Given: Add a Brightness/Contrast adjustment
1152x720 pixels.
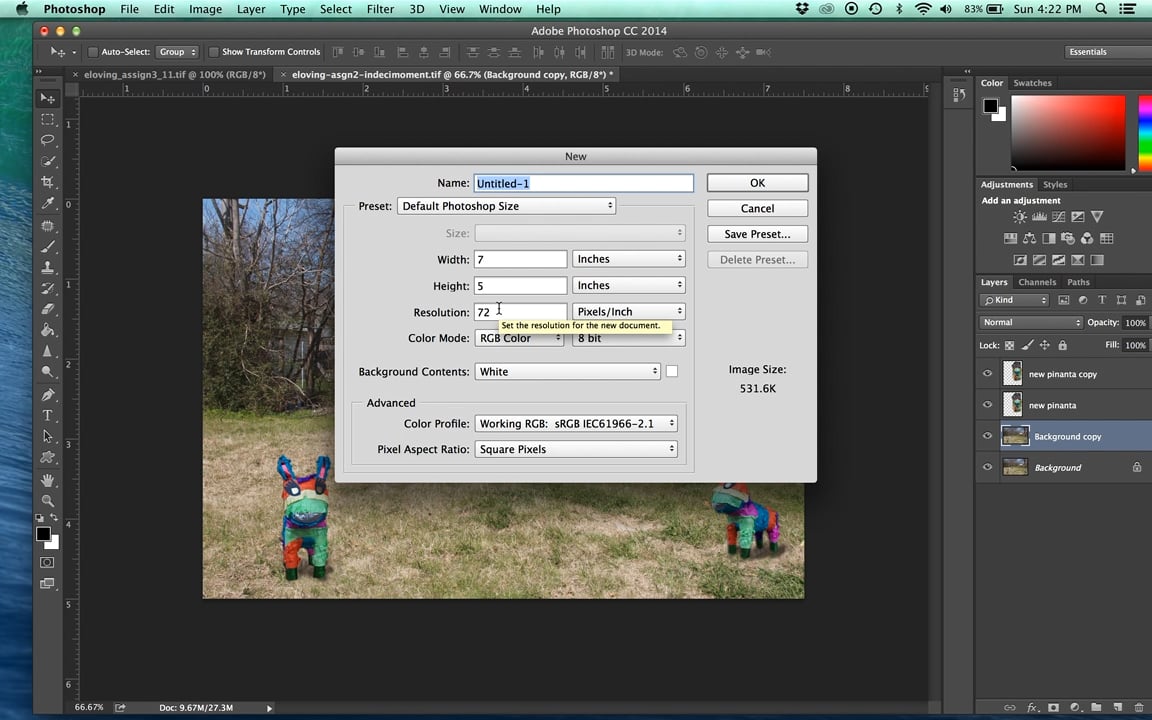Looking at the screenshot, I should click(1020, 217).
